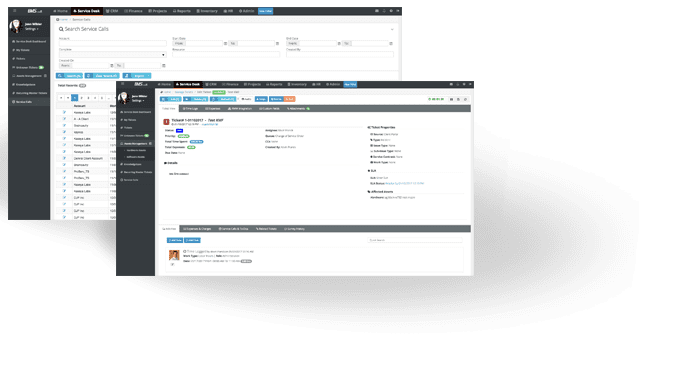Open End Date From calendar icon
This screenshot has width=682, height=382.
tap(339, 44)
